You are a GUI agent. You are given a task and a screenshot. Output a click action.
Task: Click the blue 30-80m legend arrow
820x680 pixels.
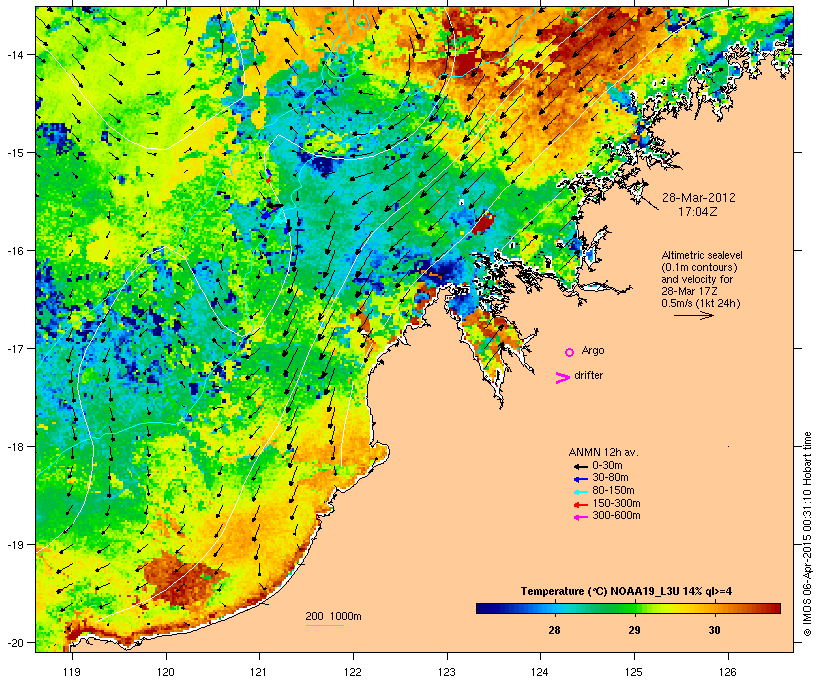[x=581, y=479]
